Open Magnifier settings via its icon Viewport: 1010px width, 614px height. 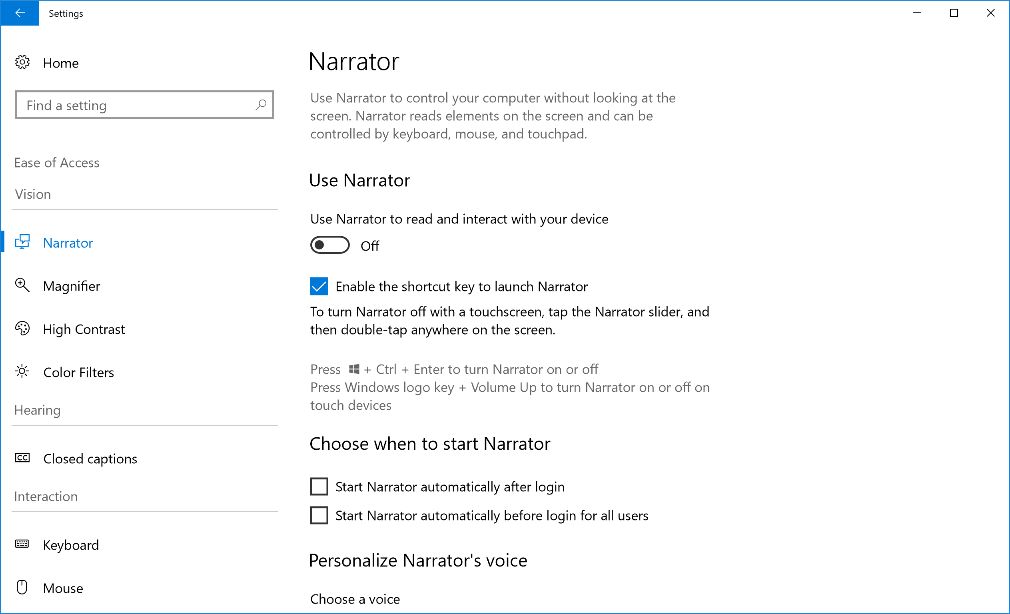[22, 286]
